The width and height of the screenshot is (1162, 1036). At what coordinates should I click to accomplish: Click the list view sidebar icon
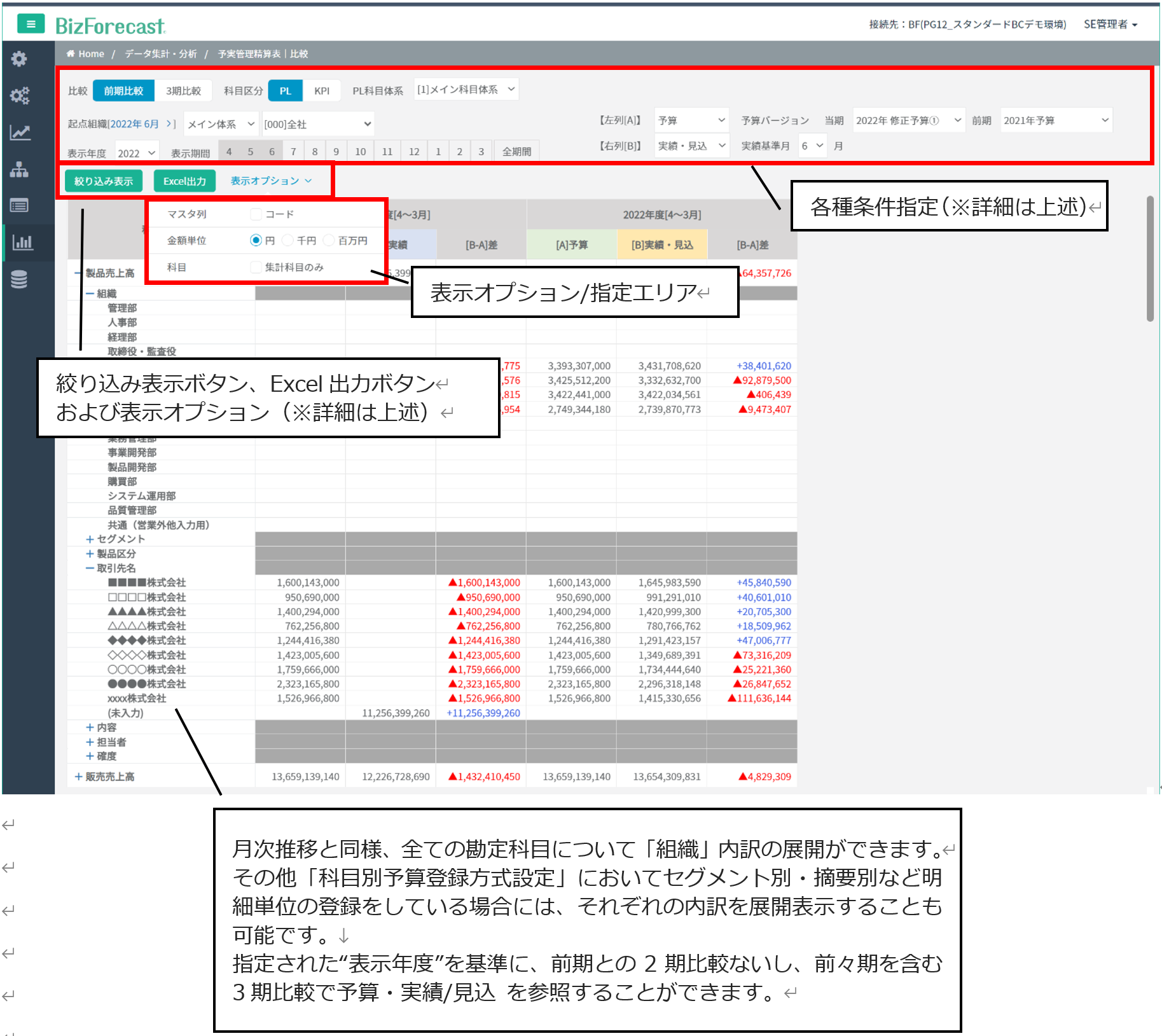(x=19, y=205)
